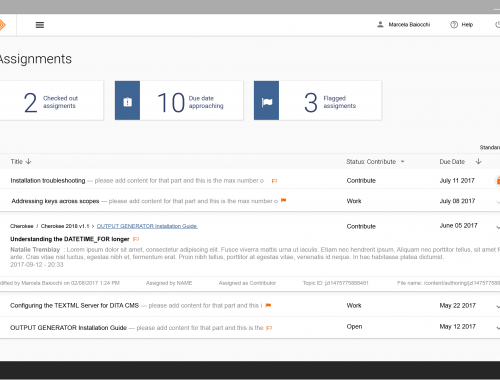
Task: Click the orange application logo
Action: pos(2,25)
